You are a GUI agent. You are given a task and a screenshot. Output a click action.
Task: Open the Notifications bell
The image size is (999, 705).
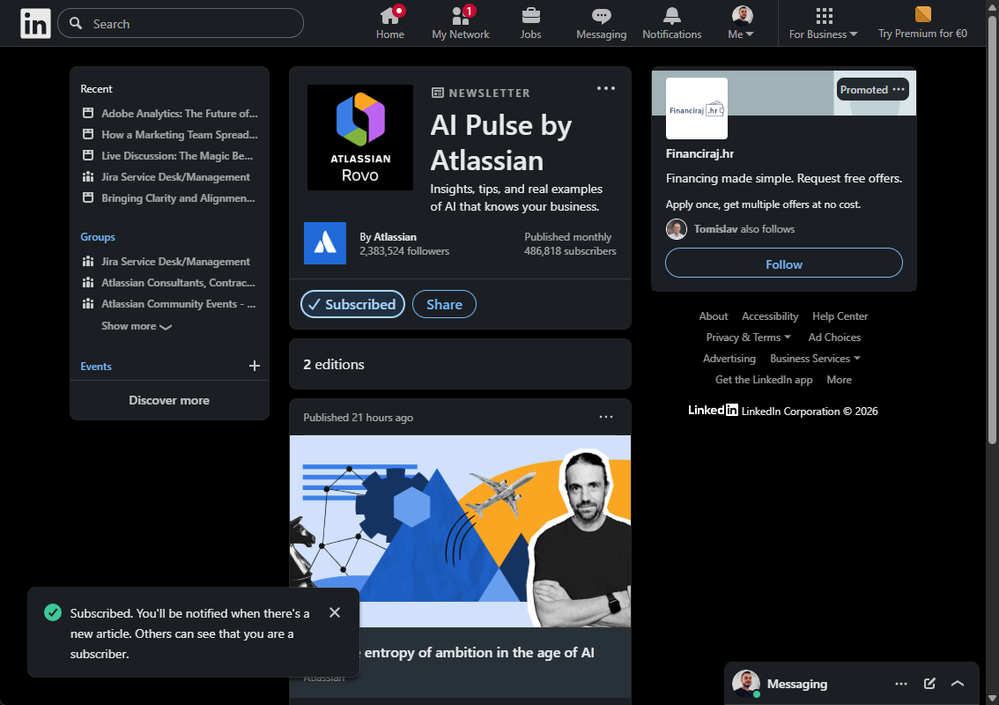[672, 23]
